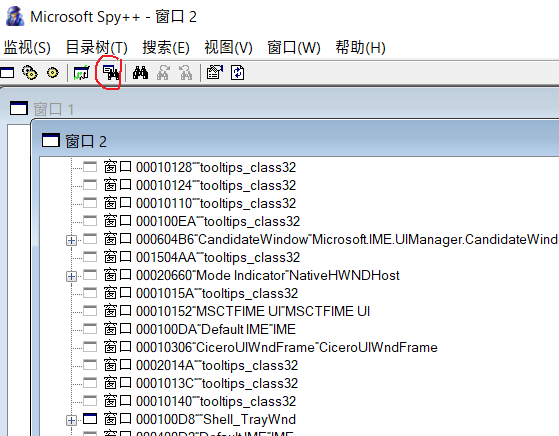Open the Threads view gear icon
559x436 pixels.
53,73
